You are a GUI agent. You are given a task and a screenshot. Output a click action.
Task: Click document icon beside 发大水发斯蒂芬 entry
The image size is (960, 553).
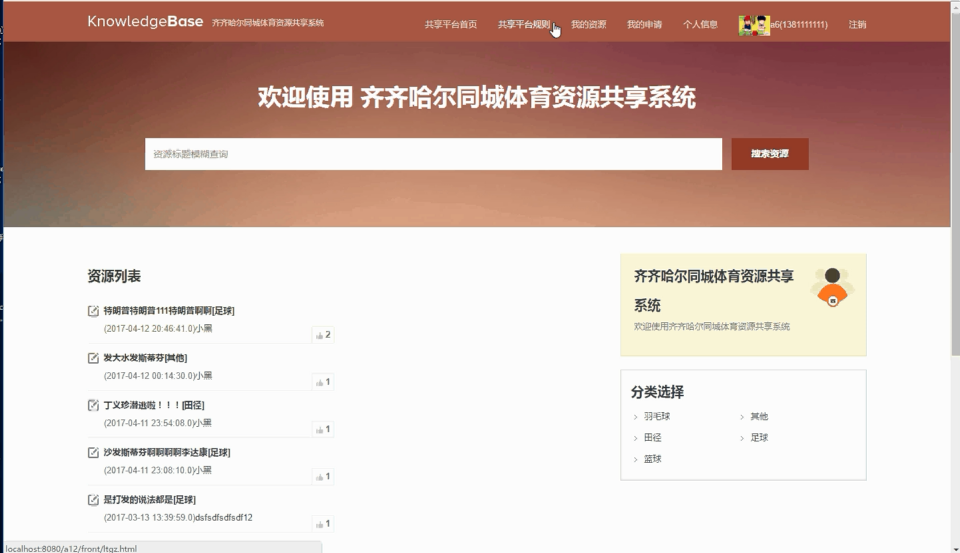[93, 358]
